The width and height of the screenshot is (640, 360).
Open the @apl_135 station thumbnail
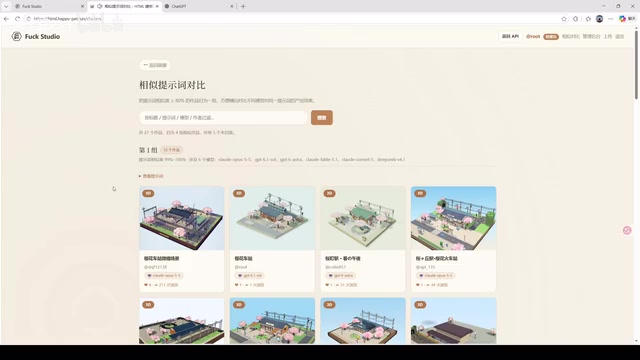453,218
